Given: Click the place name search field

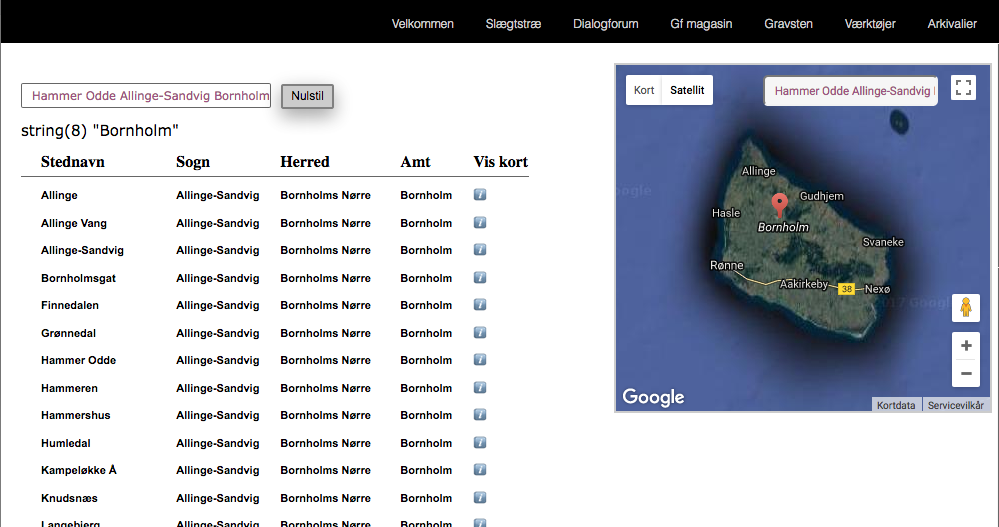Looking at the screenshot, I should pyautogui.click(x=146, y=96).
